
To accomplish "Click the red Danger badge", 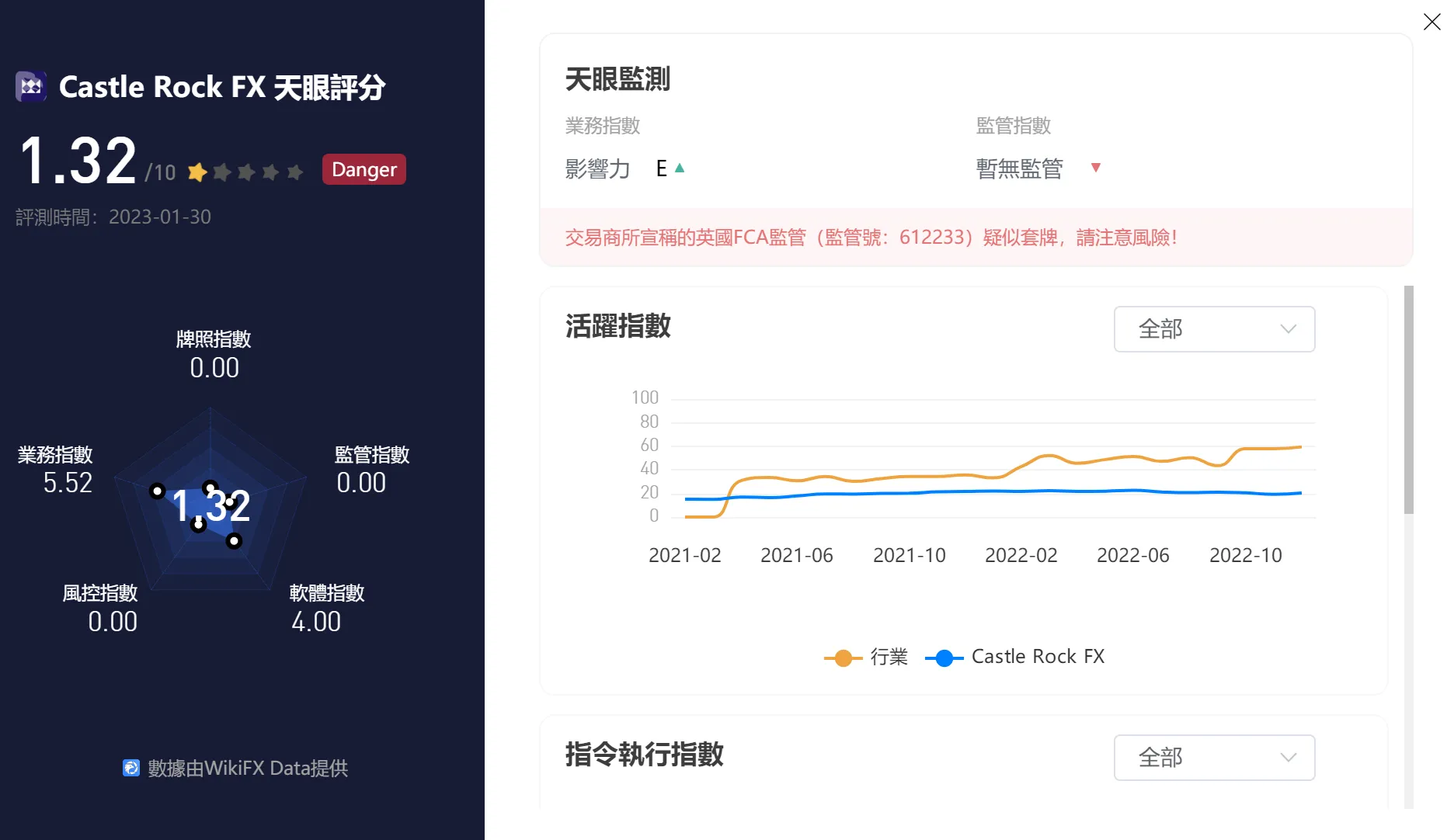I will (x=364, y=169).
